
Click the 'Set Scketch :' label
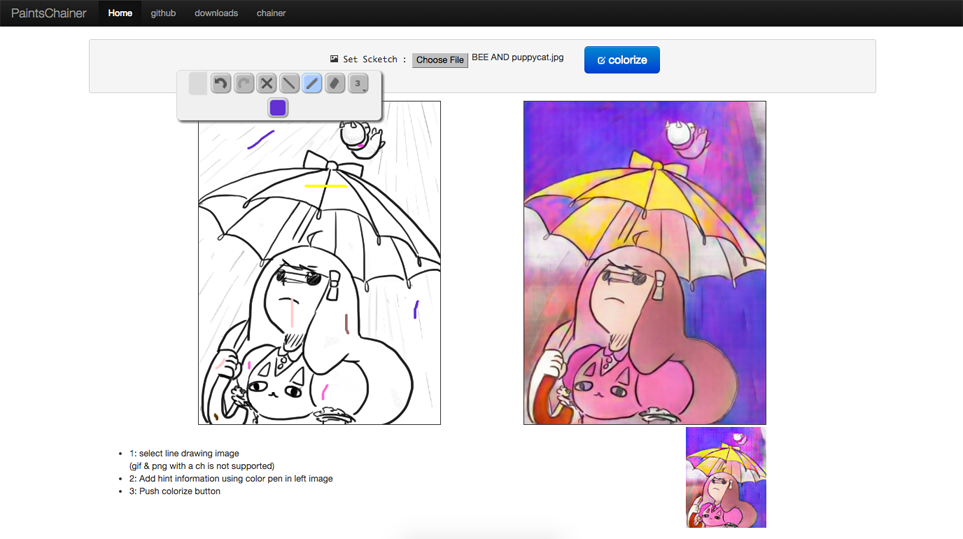(x=374, y=59)
